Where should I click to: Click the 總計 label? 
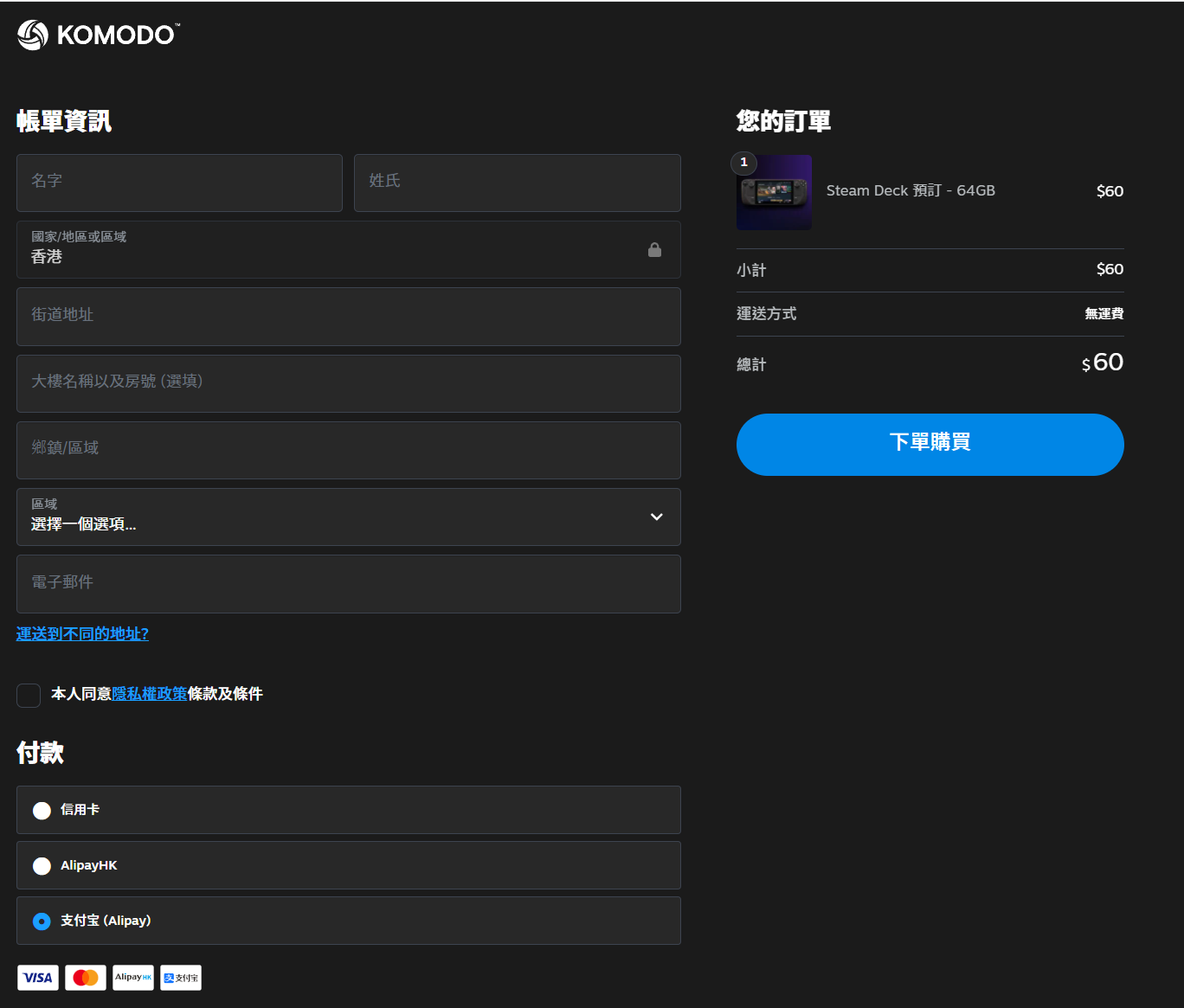click(751, 364)
